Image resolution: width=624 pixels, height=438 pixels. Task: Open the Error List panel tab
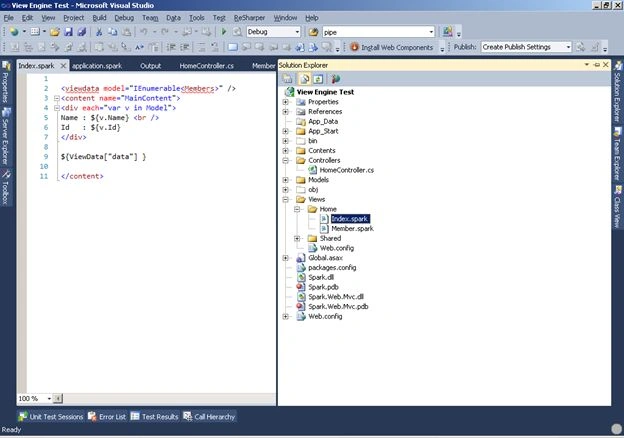(x=107, y=417)
